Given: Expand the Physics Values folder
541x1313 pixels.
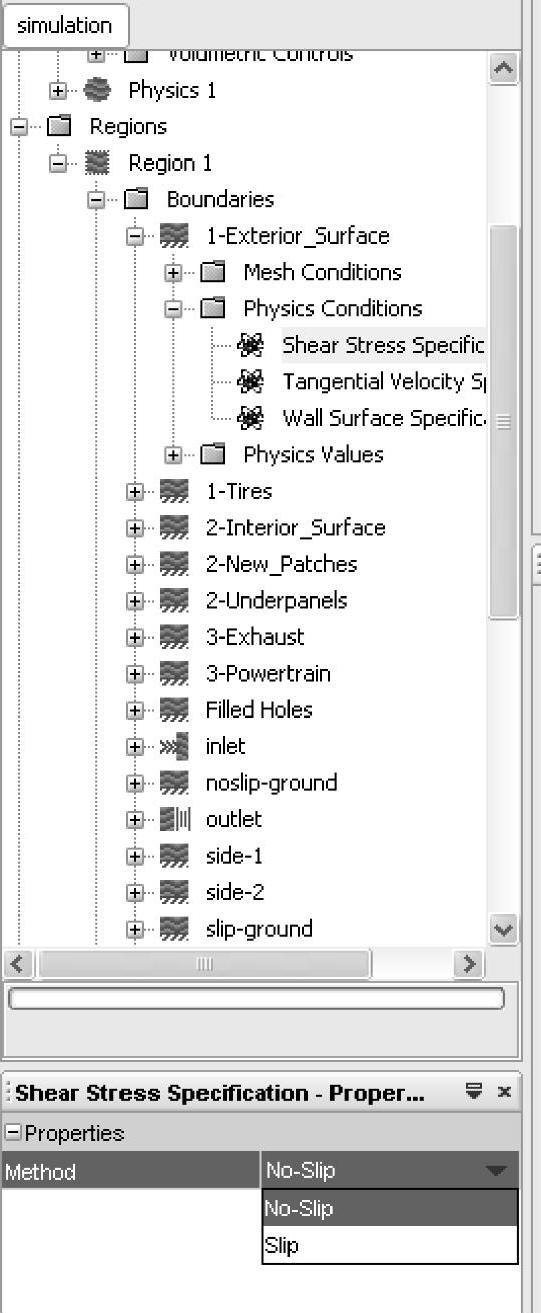Looking at the screenshot, I should [x=174, y=455].
